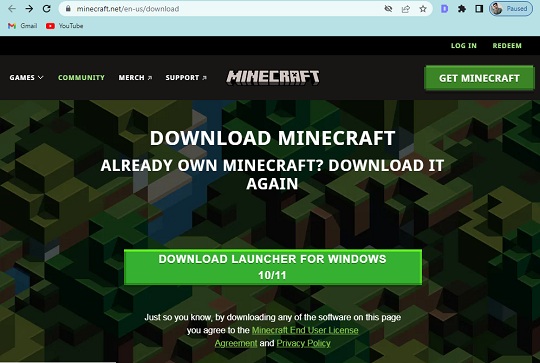The height and width of the screenshot is (363, 540).
Task: Open the COMMUNITY menu item
Action: (81, 77)
